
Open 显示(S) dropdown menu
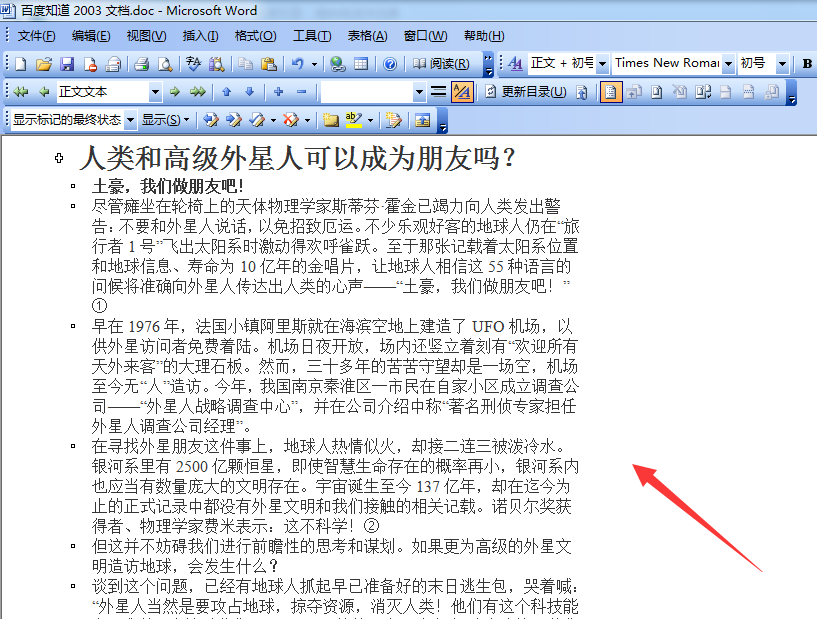(166, 120)
